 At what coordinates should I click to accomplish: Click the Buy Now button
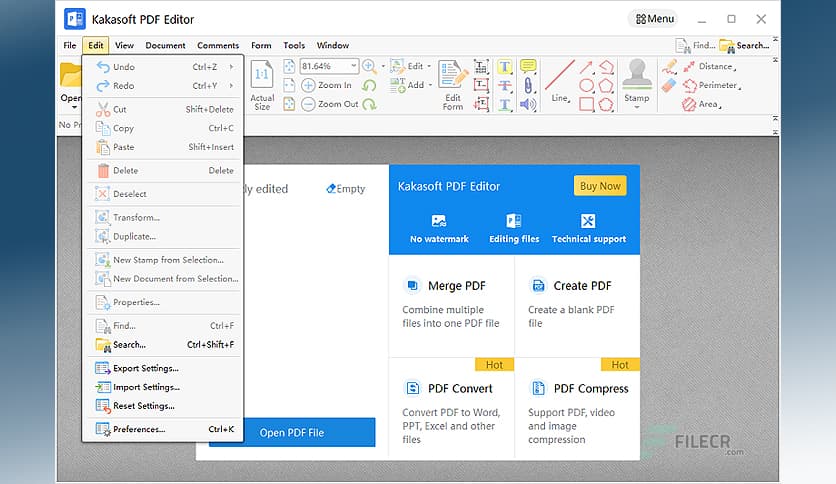point(600,186)
